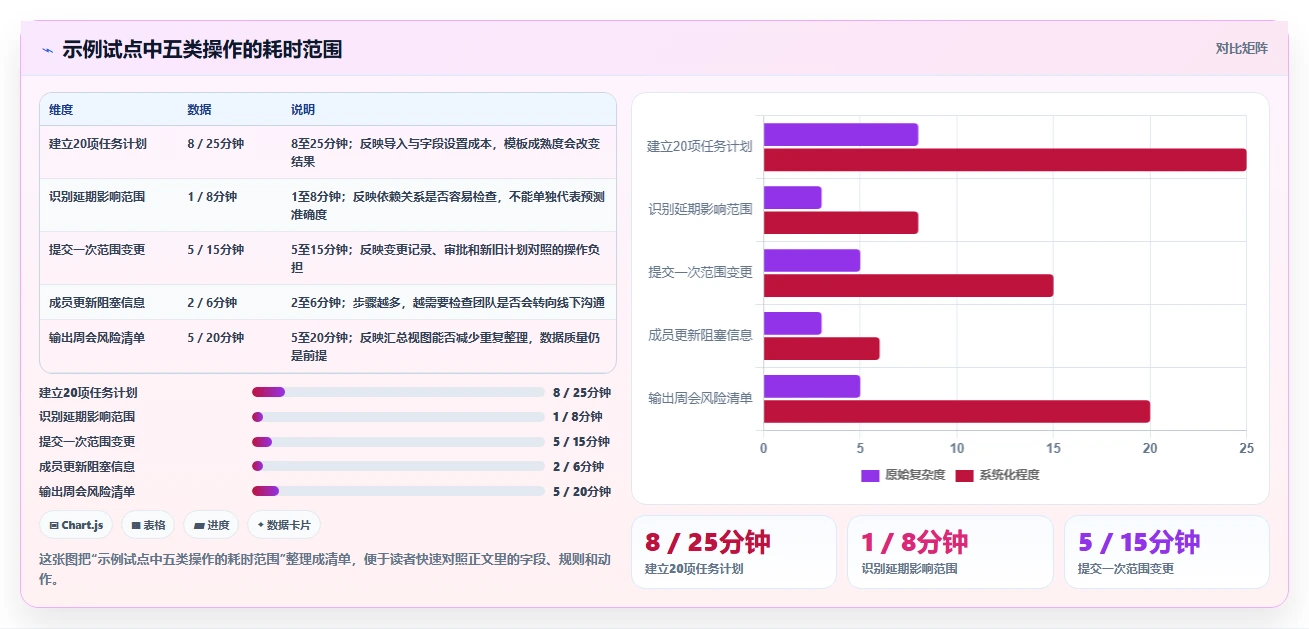The height and width of the screenshot is (629, 1309).
Task: Select the Chart.js tag chip
Action: 76,525
